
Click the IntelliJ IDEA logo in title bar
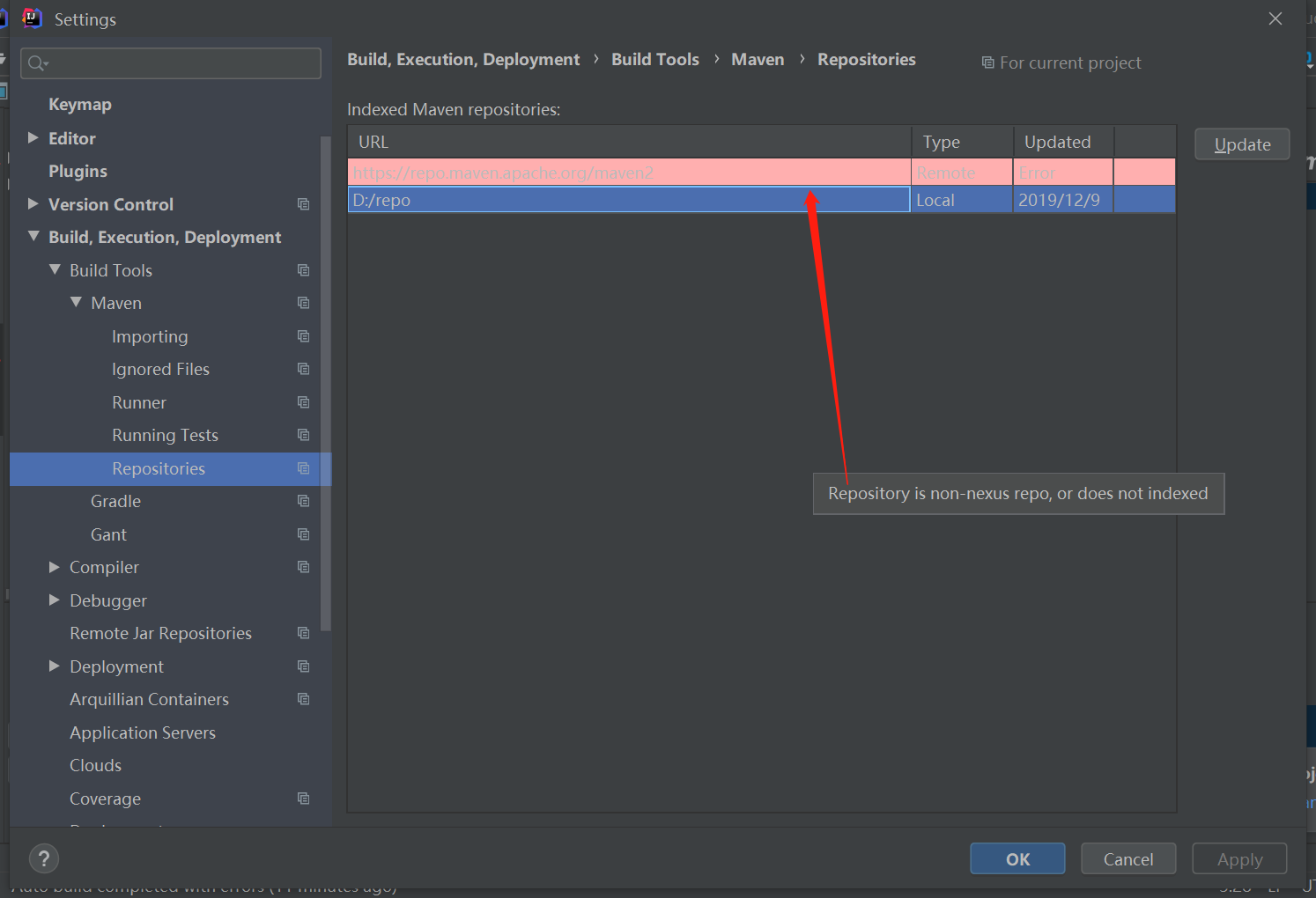(32, 18)
